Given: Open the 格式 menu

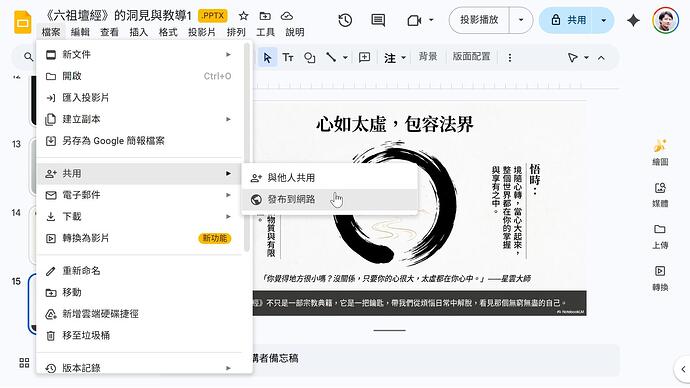Looking at the screenshot, I should [168, 32].
